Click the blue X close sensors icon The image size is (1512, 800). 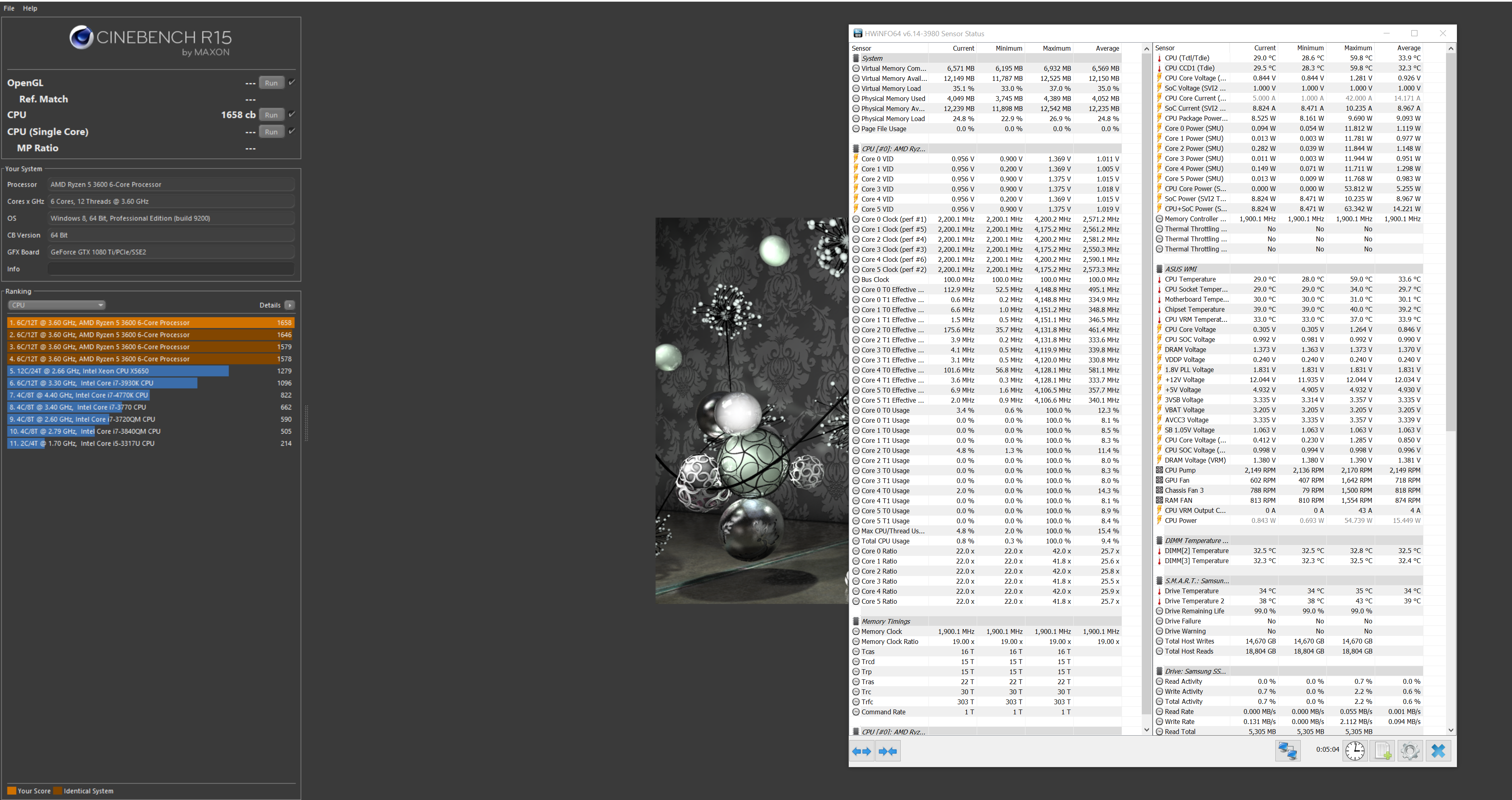(x=1438, y=751)
